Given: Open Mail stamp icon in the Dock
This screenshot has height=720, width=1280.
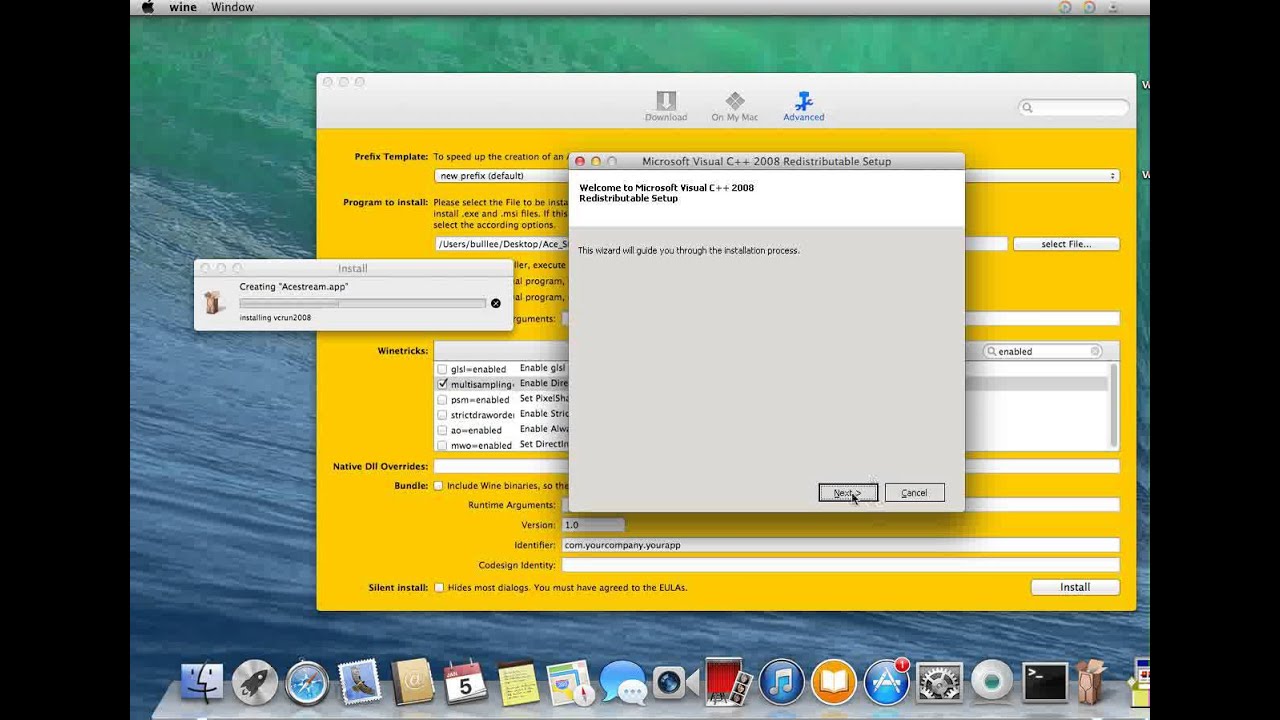Looking at the screenshot, I should click(359, 681).
